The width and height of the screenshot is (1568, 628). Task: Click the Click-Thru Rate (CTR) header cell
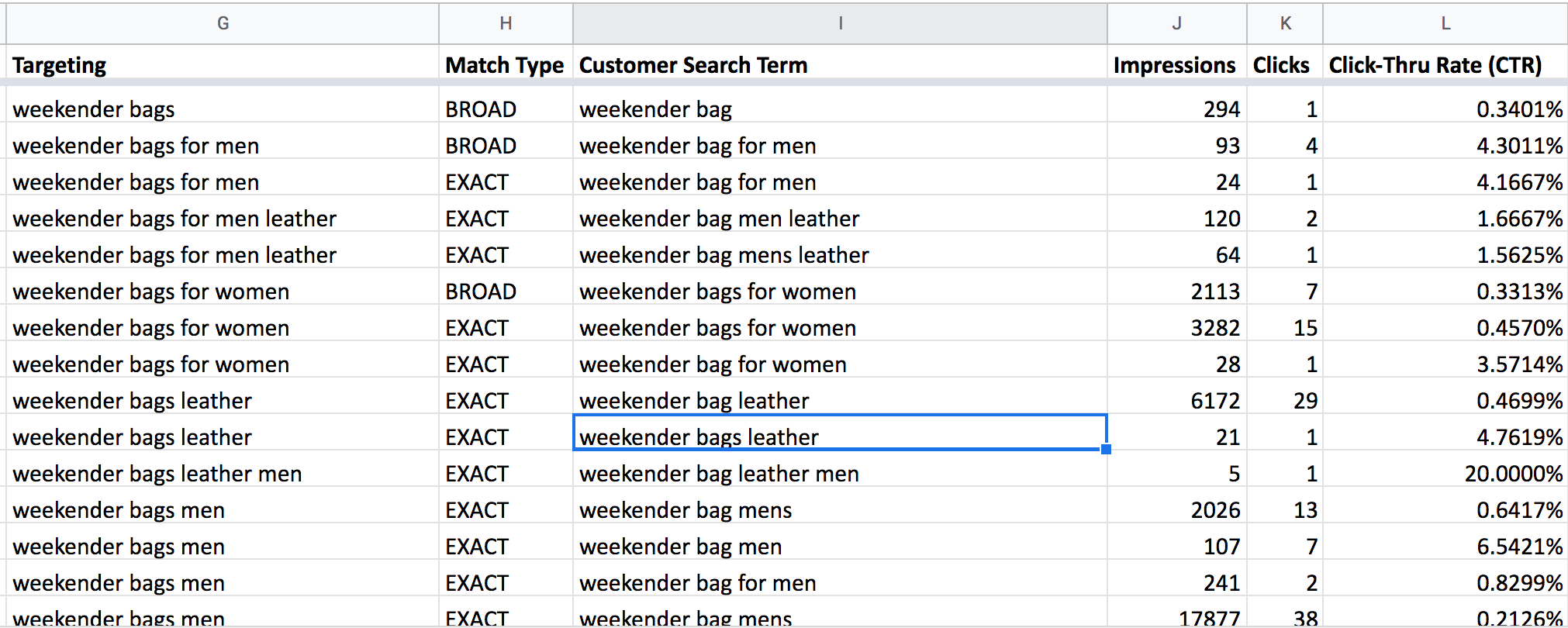[1445, 65]
